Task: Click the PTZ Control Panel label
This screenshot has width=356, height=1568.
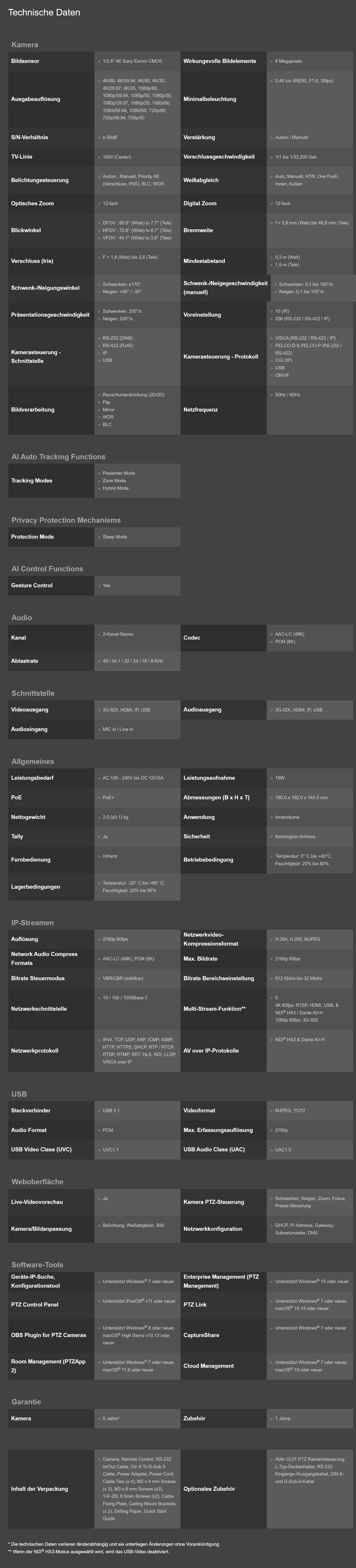Action: 35,1304
